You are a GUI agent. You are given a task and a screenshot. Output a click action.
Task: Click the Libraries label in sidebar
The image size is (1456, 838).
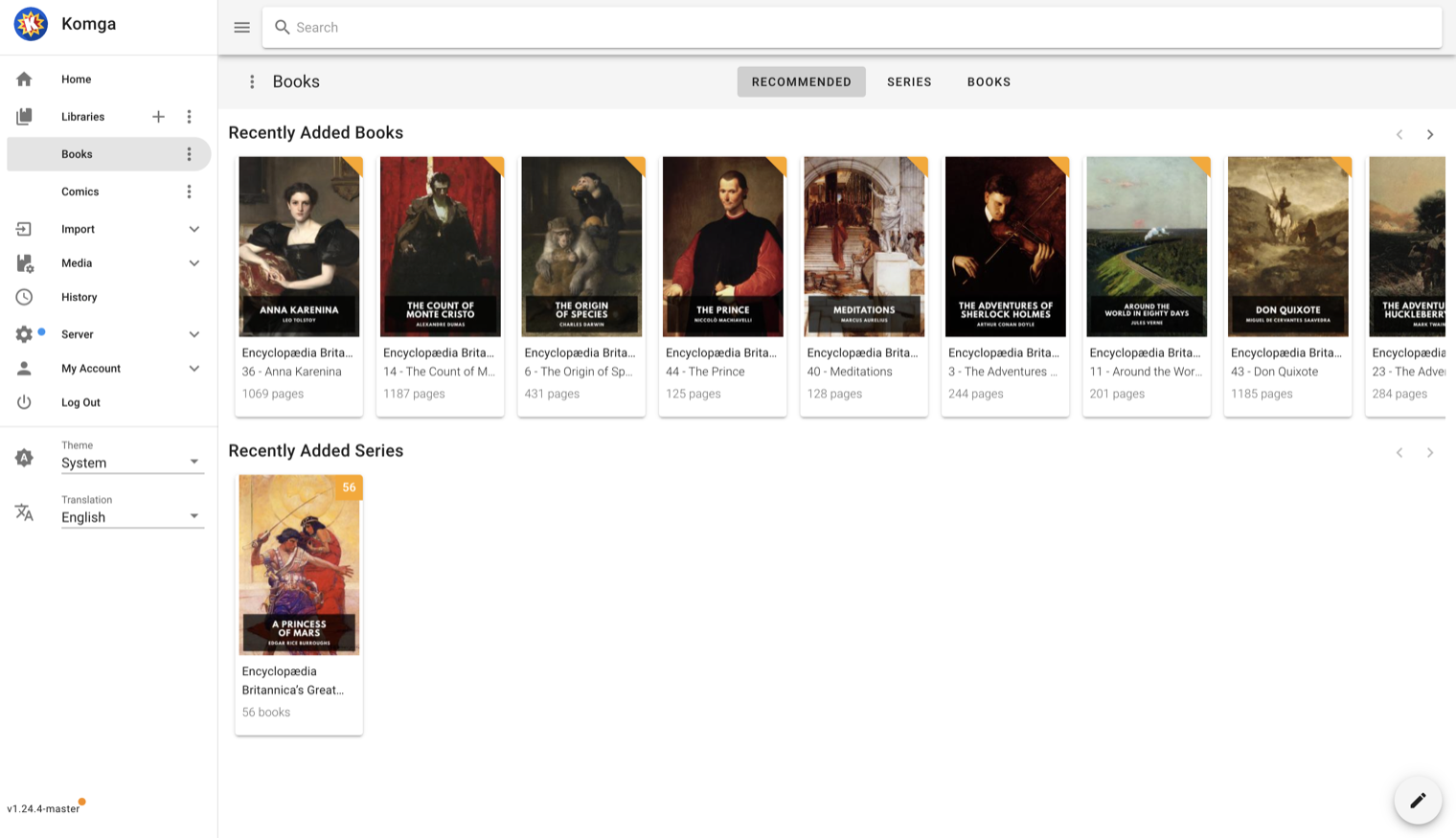[x=83, y=117]
